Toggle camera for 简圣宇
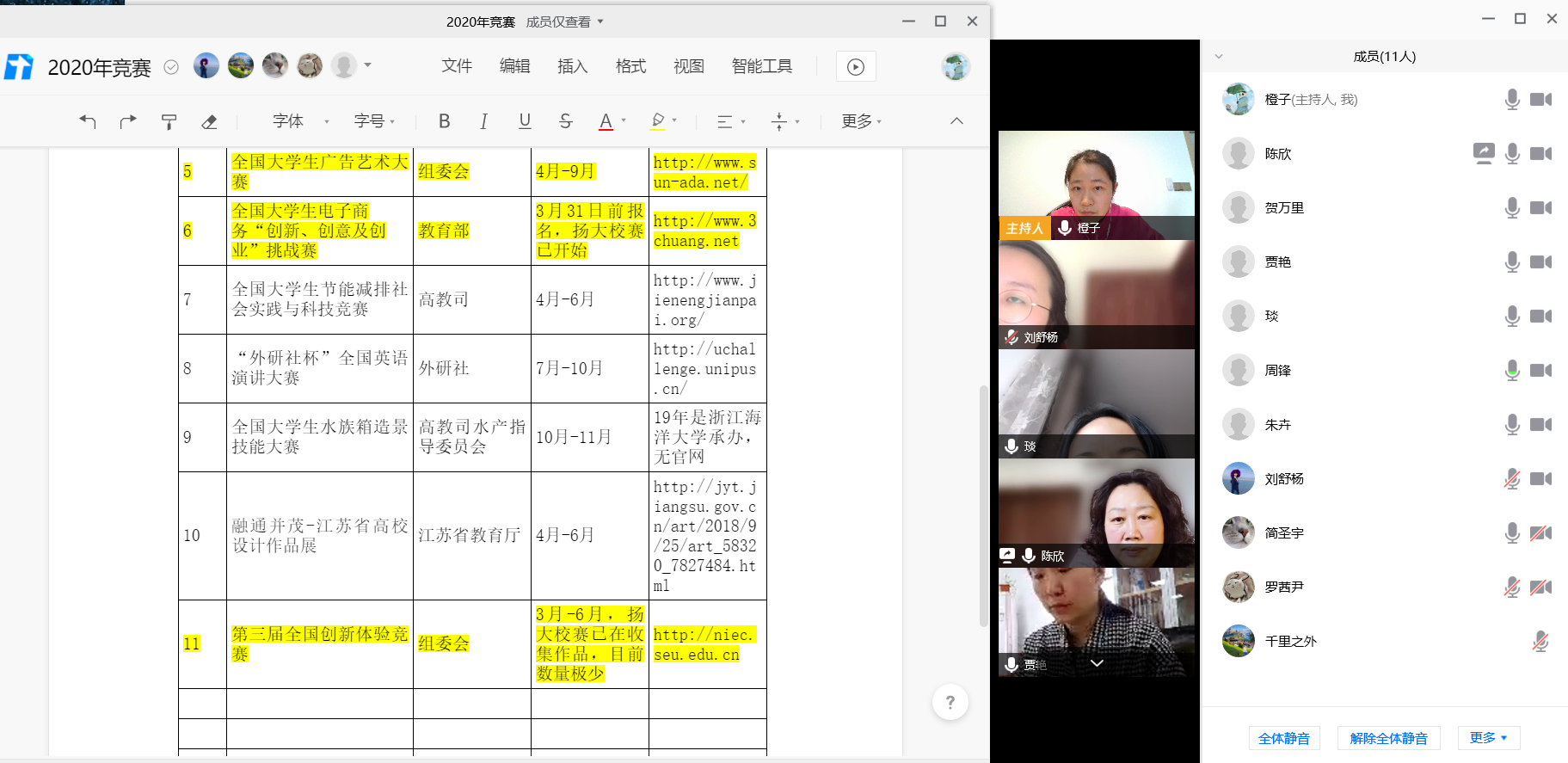 pos(1540,533)
